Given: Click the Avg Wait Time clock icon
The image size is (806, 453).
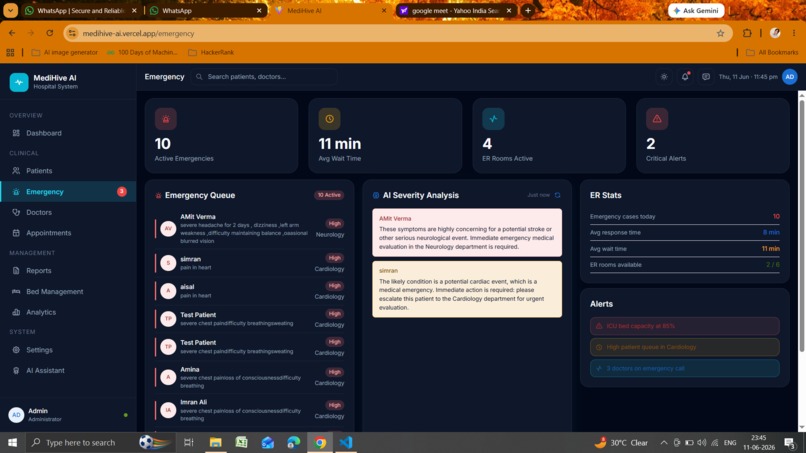Looking at the screenshot, I should 329,119.
